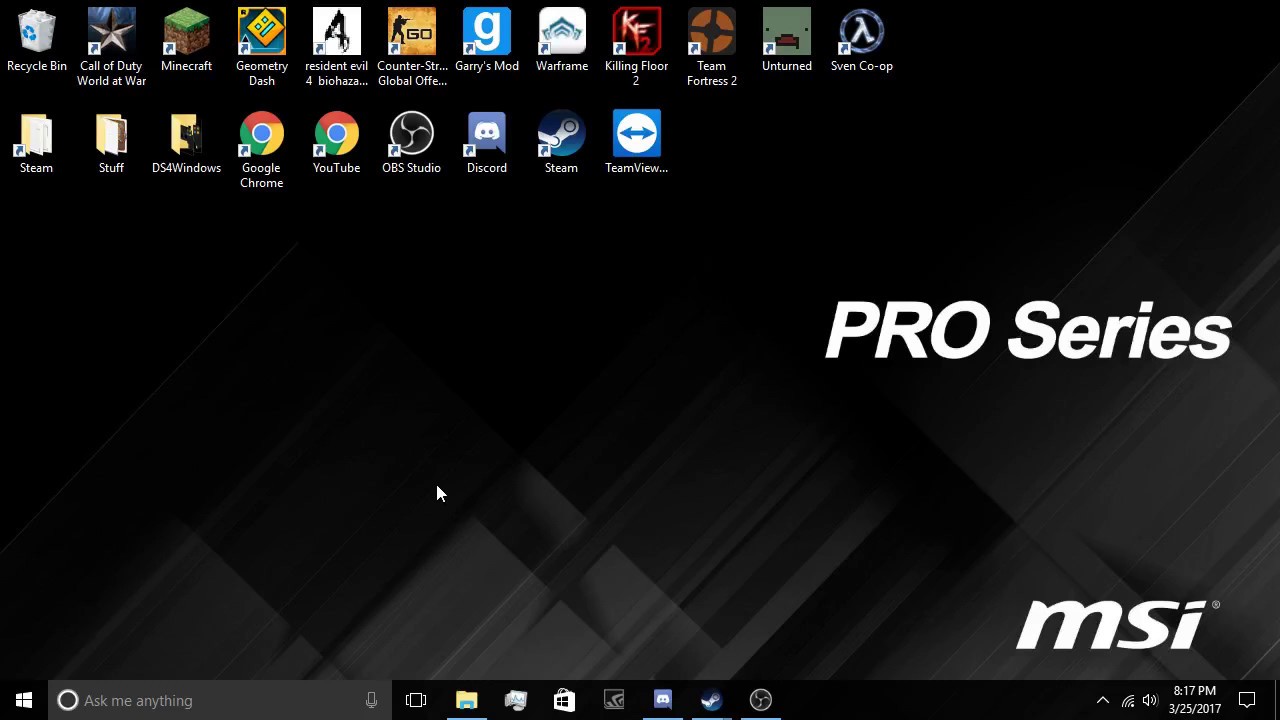
Task: Select the Google Chrome desktop shortcut
Action: [261, 150]
